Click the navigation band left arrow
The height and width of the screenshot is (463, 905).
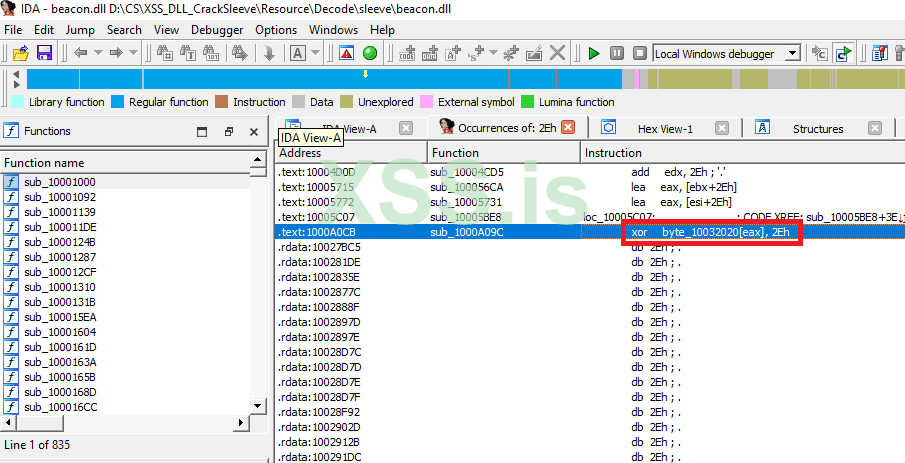coord(17,74)
